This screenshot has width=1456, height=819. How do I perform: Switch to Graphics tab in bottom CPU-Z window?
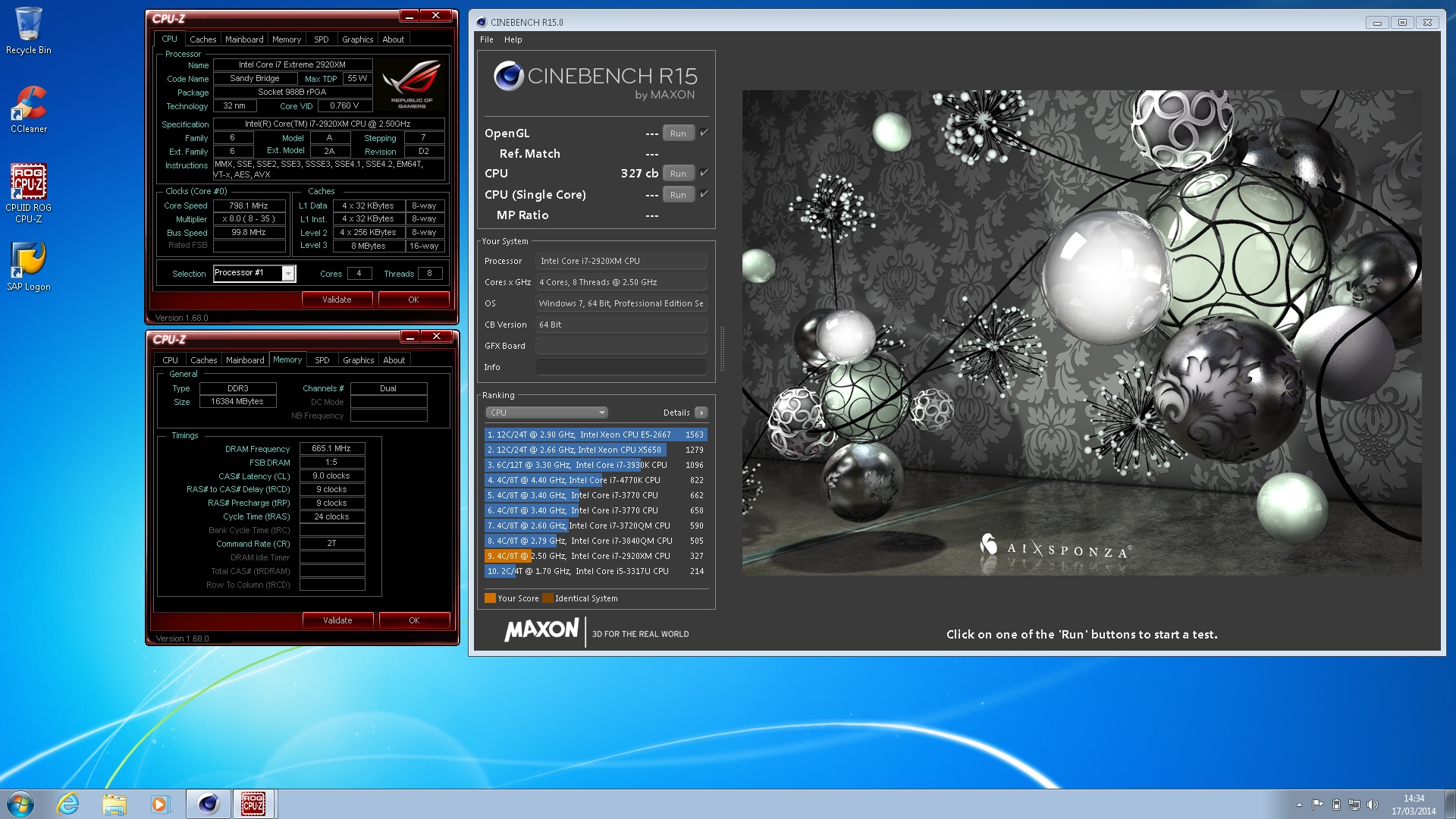(358, 360)
